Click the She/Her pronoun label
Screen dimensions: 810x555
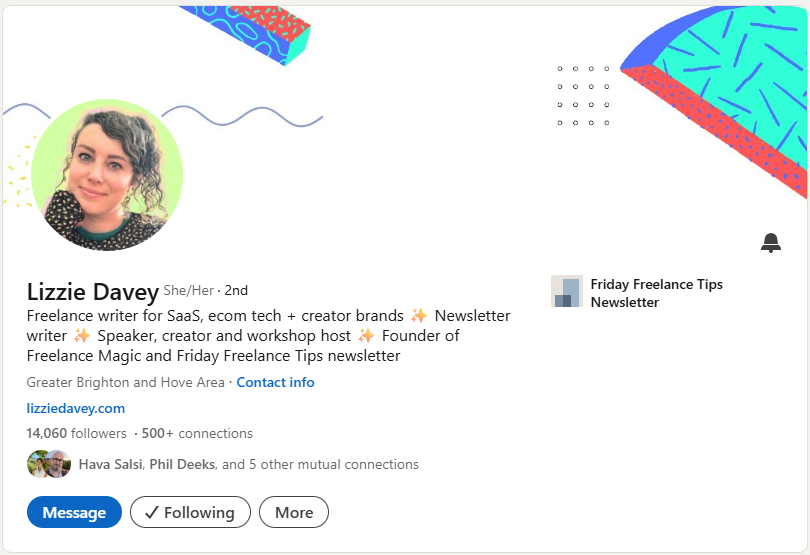click(x=189, y=290)
